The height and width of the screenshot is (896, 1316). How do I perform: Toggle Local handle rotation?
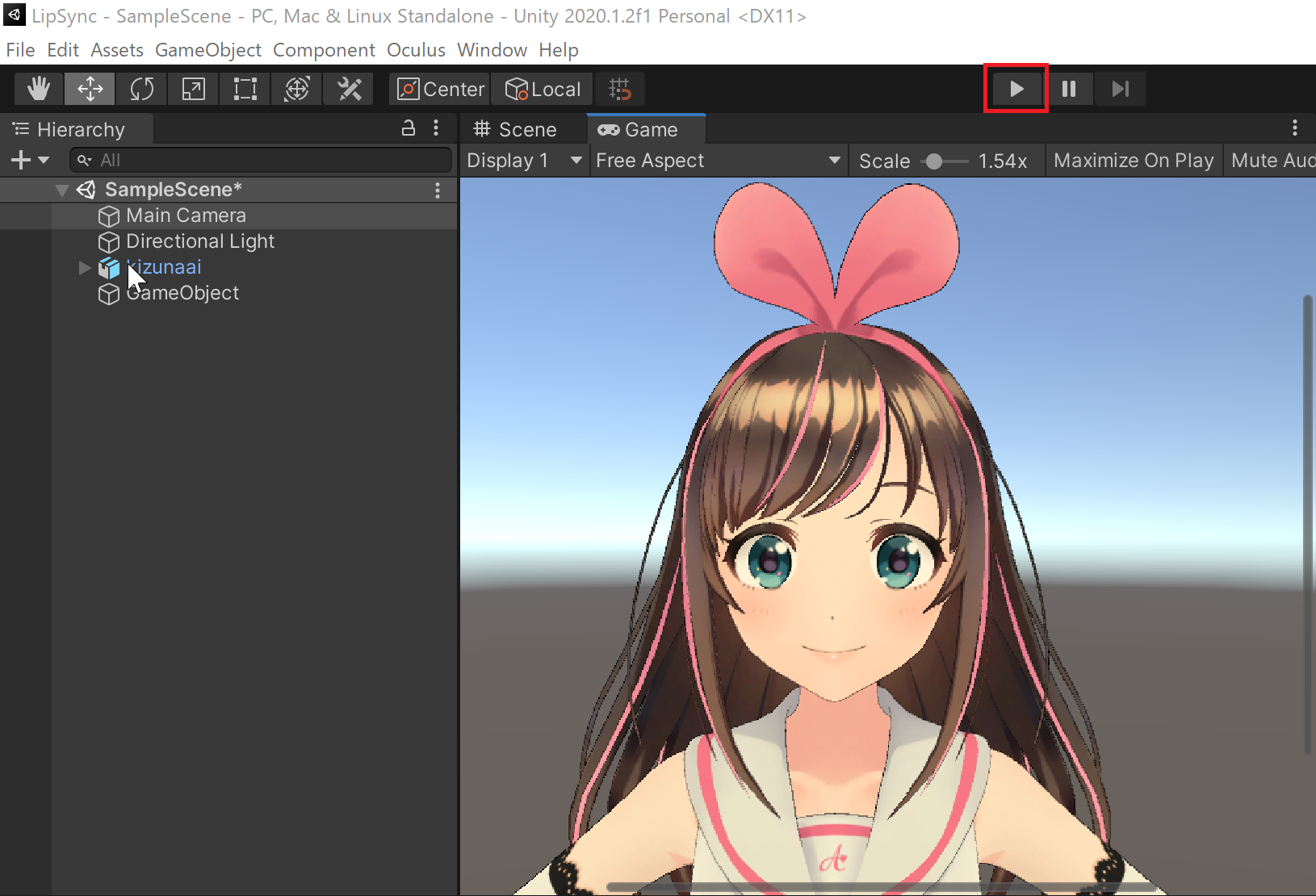pos(543,89)
